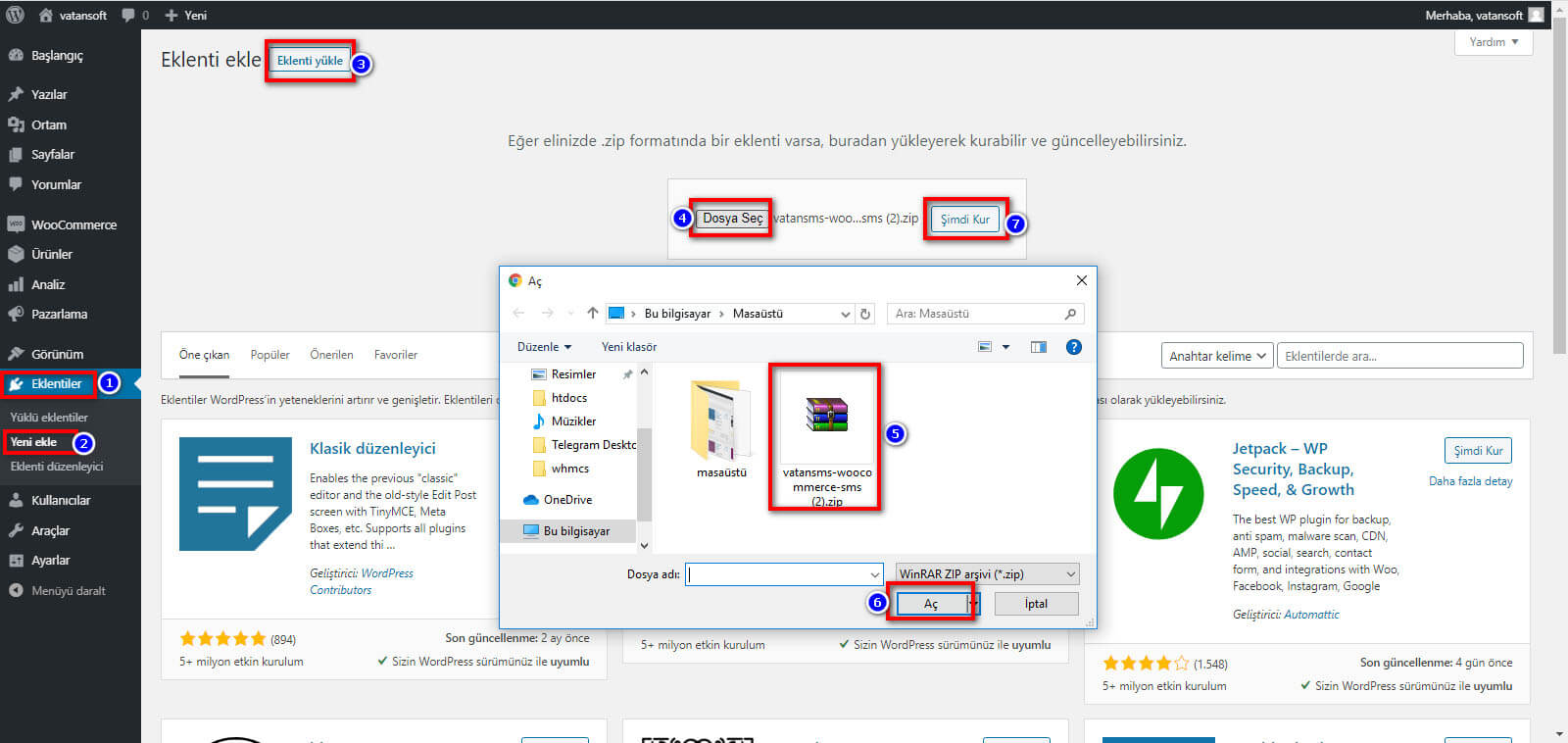Screen dimensions: 1568x743
Task: Click the Dosya Seç button
Action: click(x=732, y=218)
